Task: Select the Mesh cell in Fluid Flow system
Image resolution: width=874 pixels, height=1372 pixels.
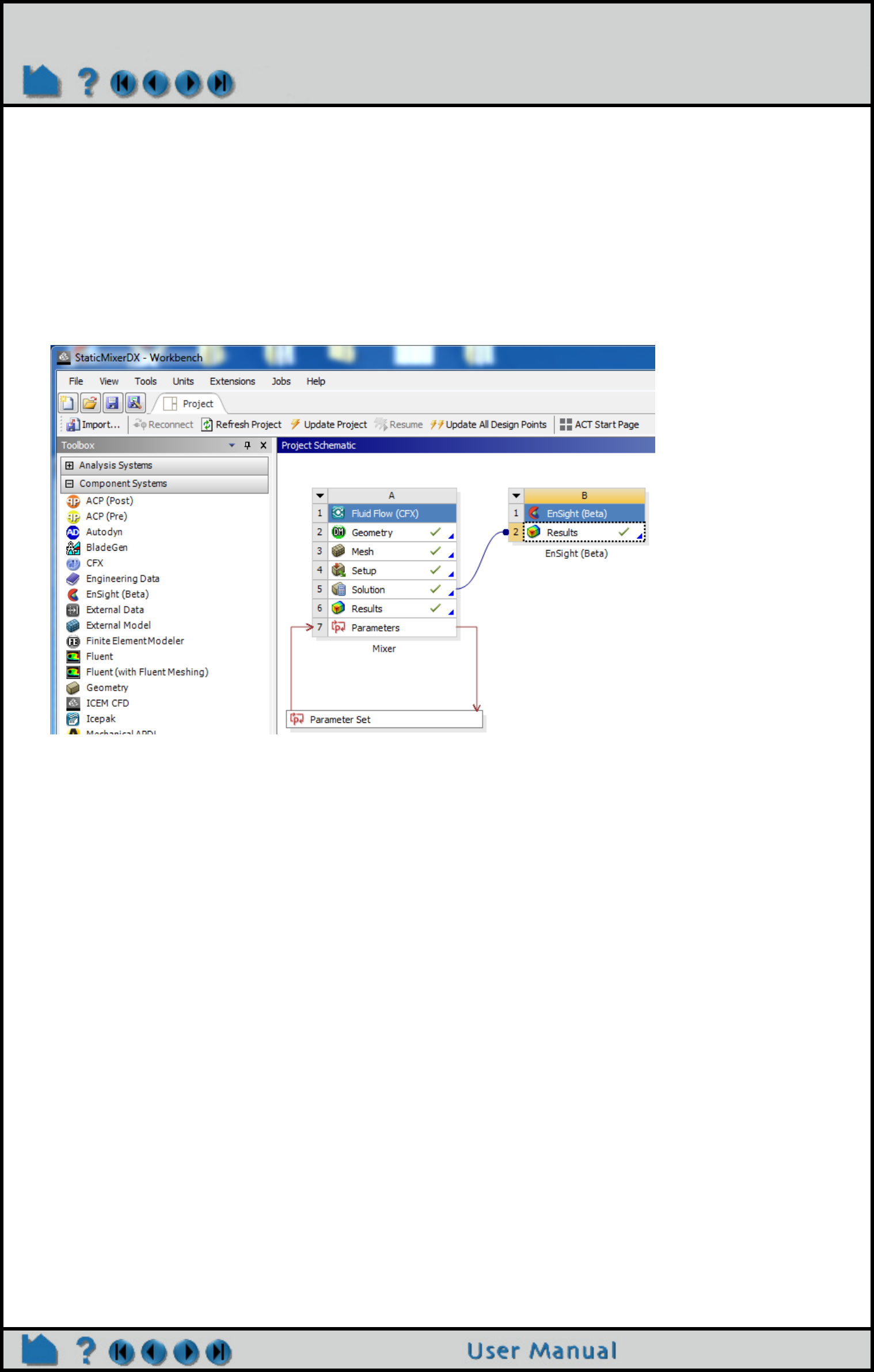Action: click(x=392, y=551)
